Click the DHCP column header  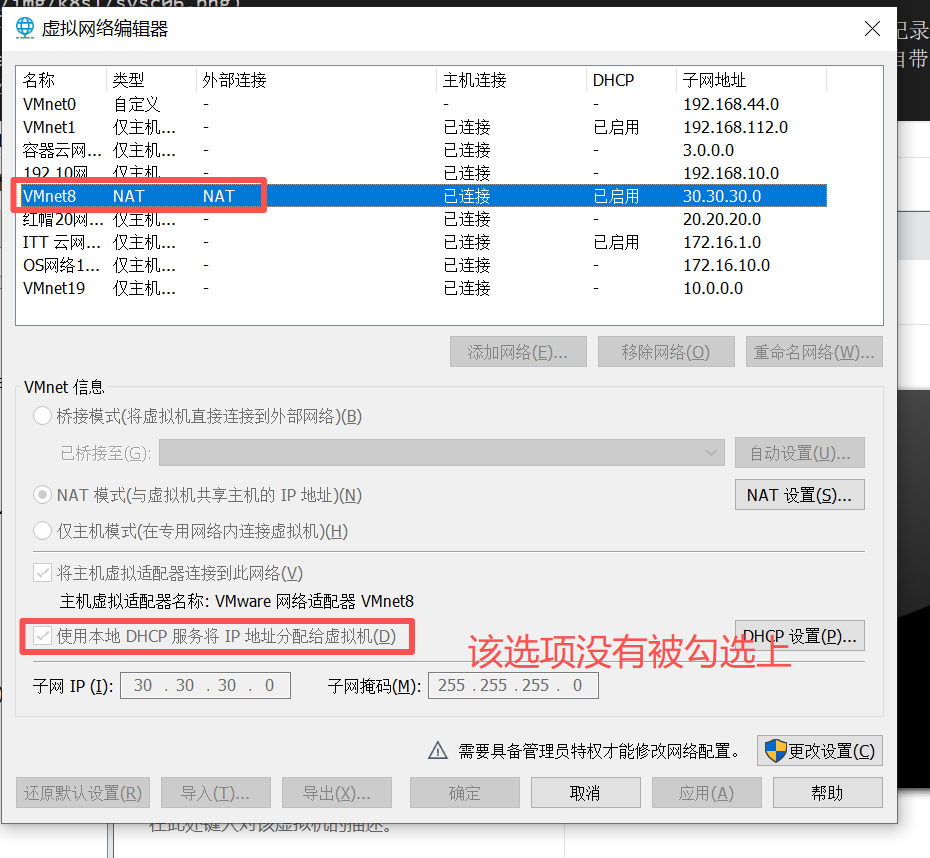tap(631, 80)
